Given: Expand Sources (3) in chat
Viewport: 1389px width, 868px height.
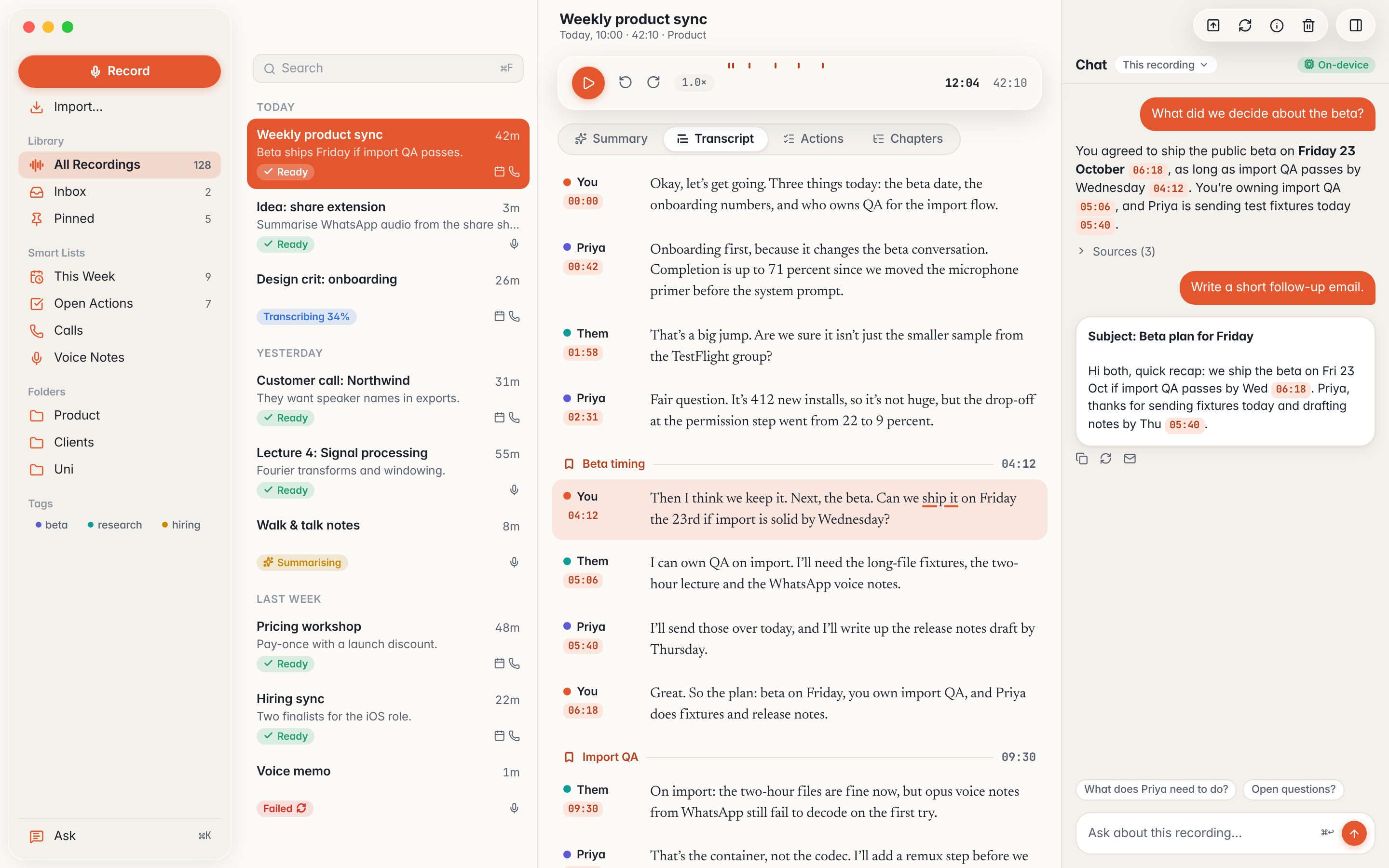Looking at the screenshot, I should (1116, 251).
